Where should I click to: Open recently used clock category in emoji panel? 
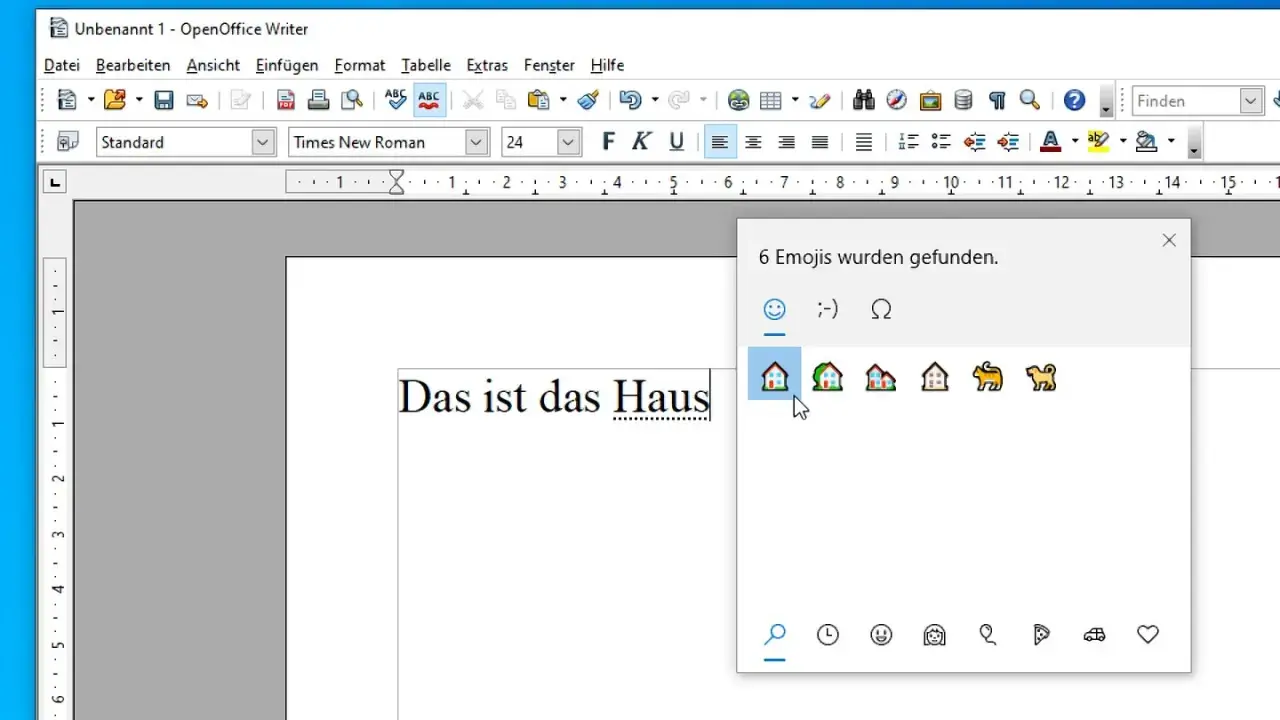(828, 634)
